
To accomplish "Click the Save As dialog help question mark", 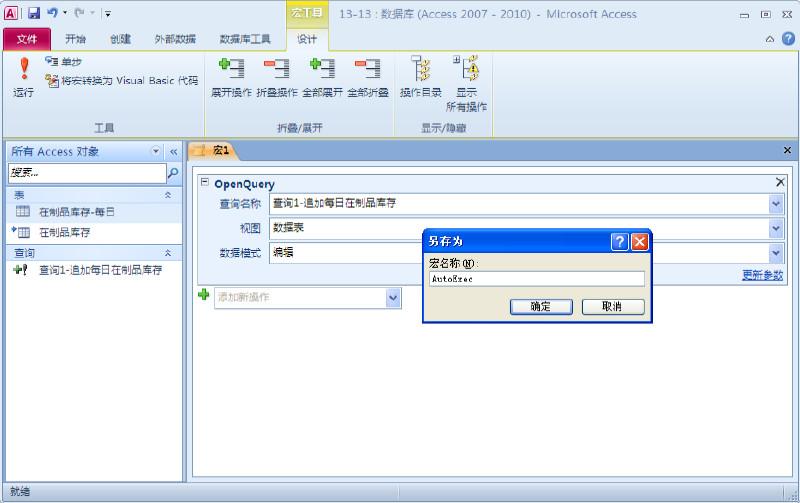I will [619, 242].
